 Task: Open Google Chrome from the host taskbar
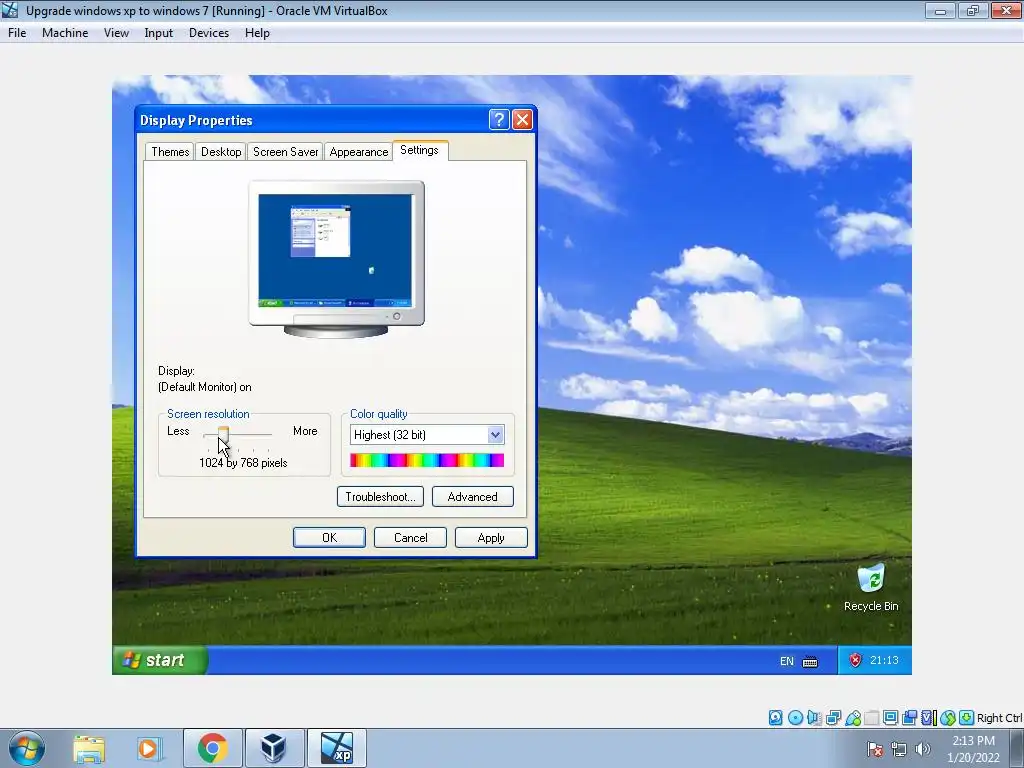[212, 748]
